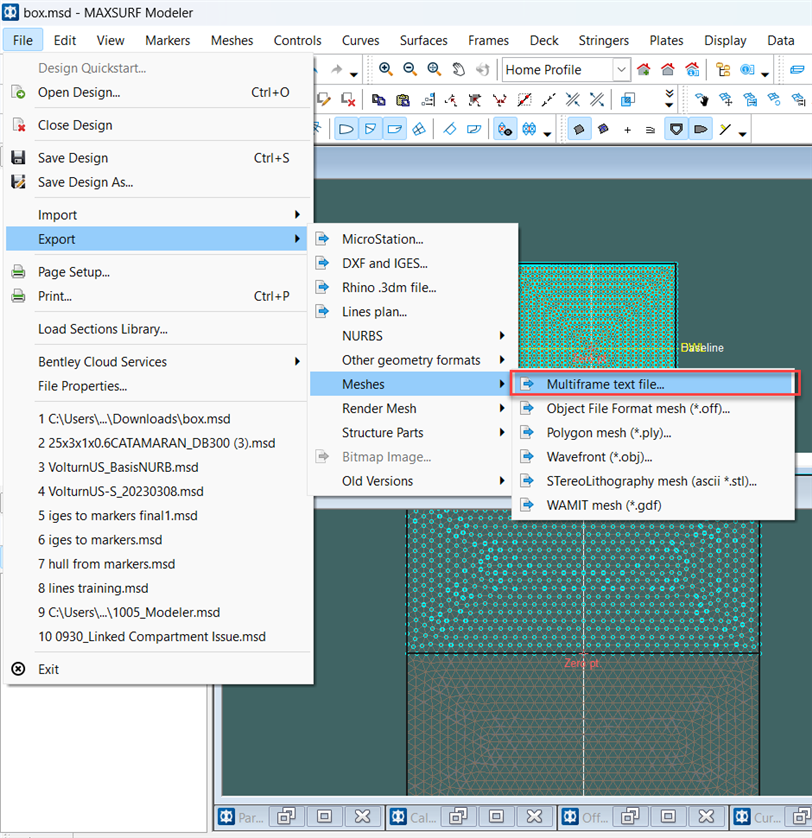Viewport: 812px width, 838px height.
Task: Click the Exit entry in File menu
Action: pyautogui.click(x=45, y=669)
